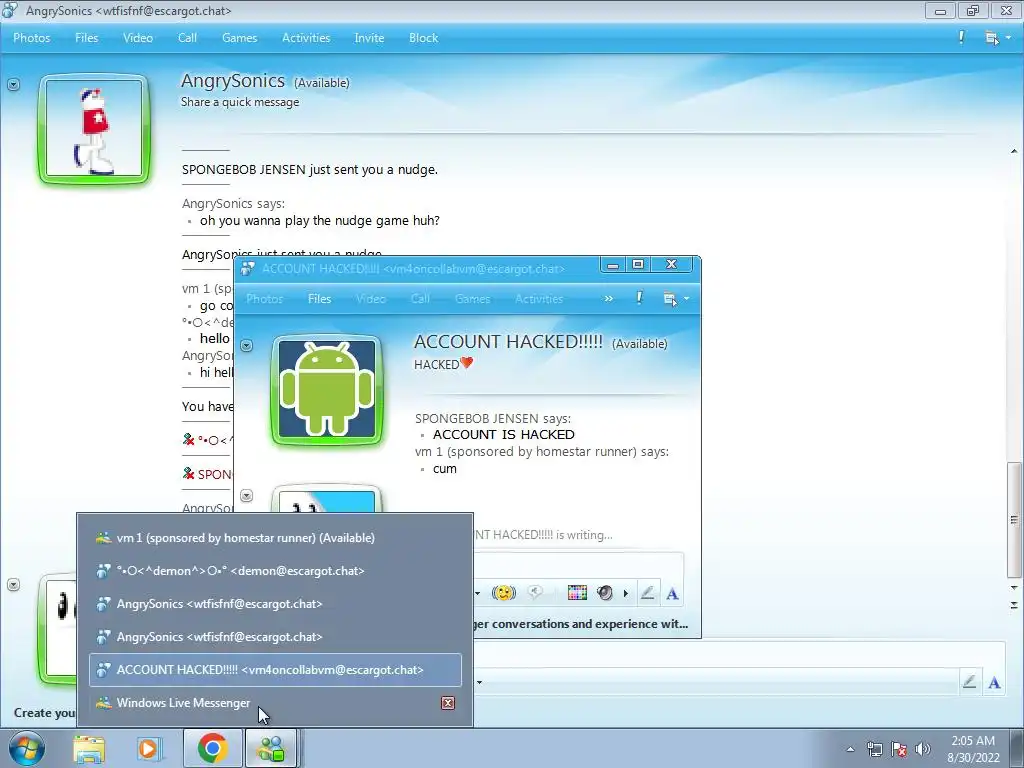Screen dimensions: 1024x768
Task: Click "ACCOUNT IS HACKED" message
Action: (504, 434)
